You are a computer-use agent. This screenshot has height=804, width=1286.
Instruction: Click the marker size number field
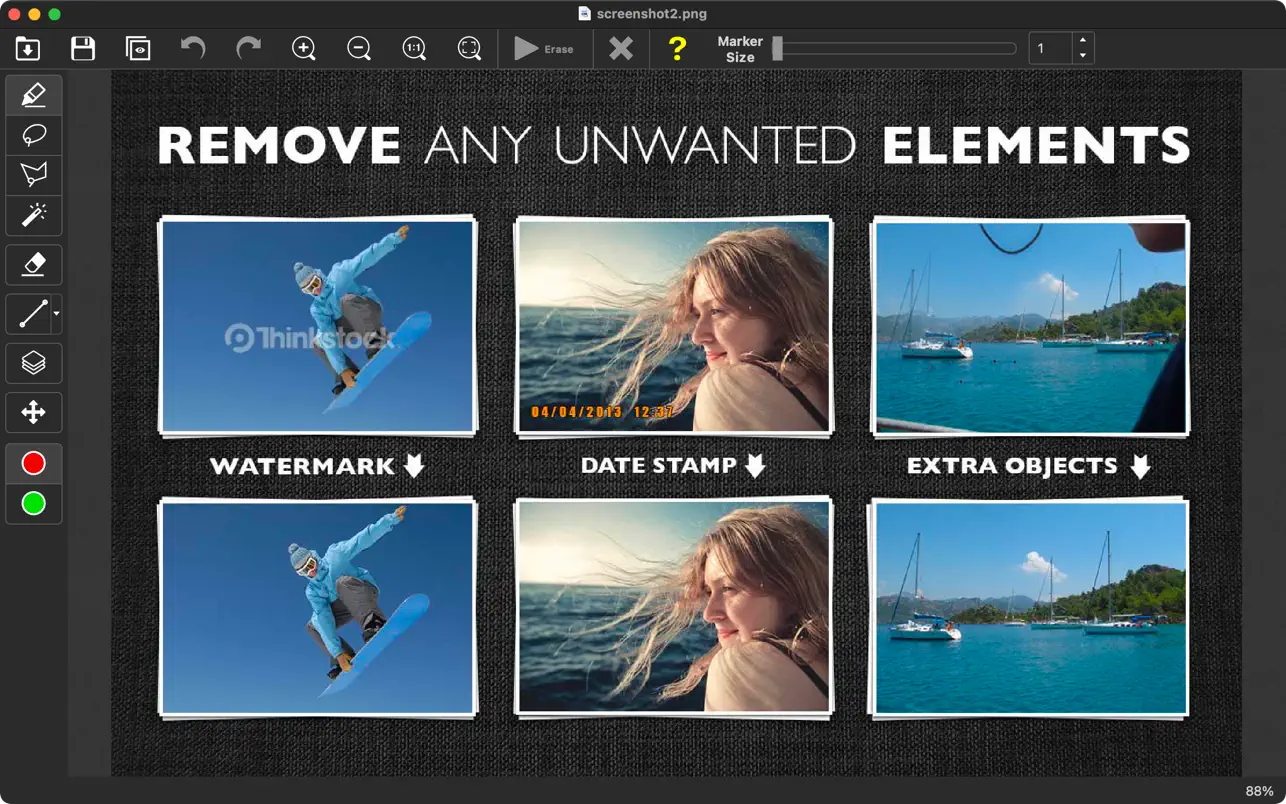[1050, 48]
